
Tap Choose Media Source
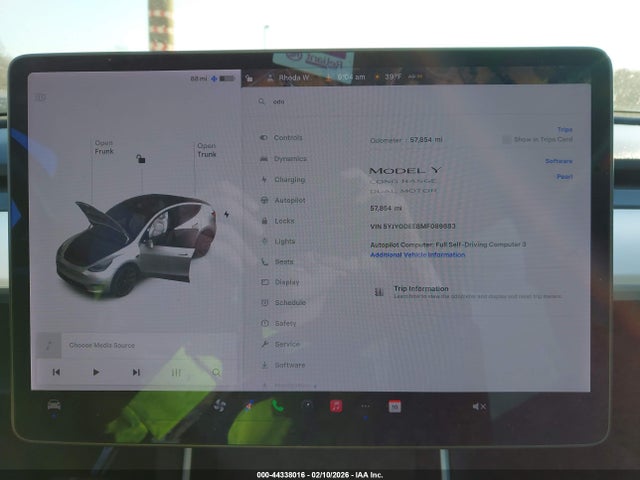[x=102, y=345]
